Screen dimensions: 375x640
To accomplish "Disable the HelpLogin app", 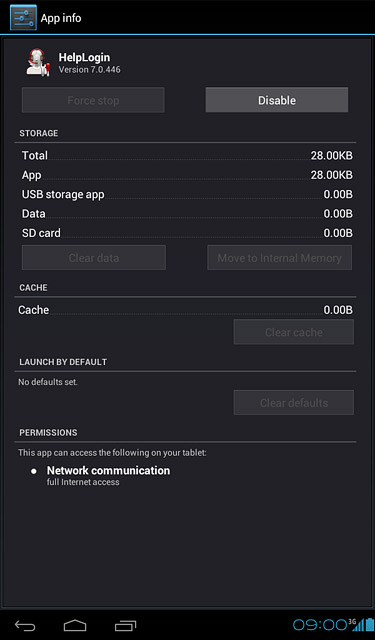I will click(x=277, y=100).
